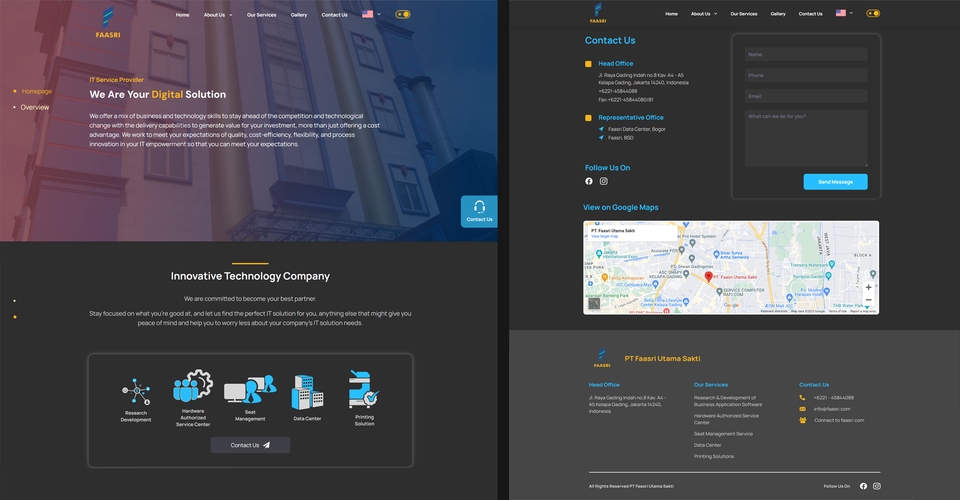Viewport: 960px width, 500px height.
Task: Open View larger map link
Action: (604, 236)
